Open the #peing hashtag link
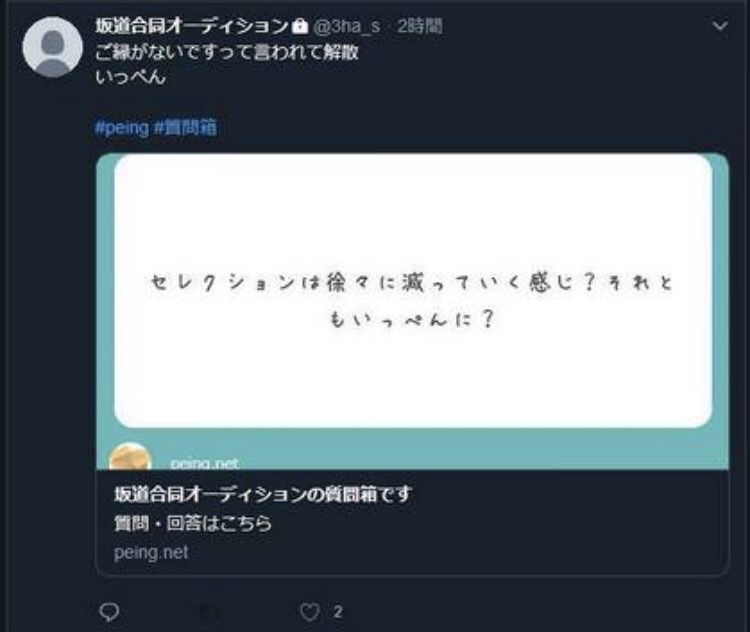 (x=122, y=128)
